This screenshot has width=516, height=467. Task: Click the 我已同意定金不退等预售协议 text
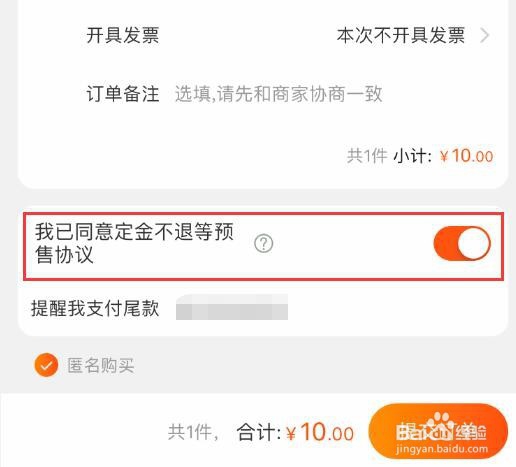click(134, 243)
